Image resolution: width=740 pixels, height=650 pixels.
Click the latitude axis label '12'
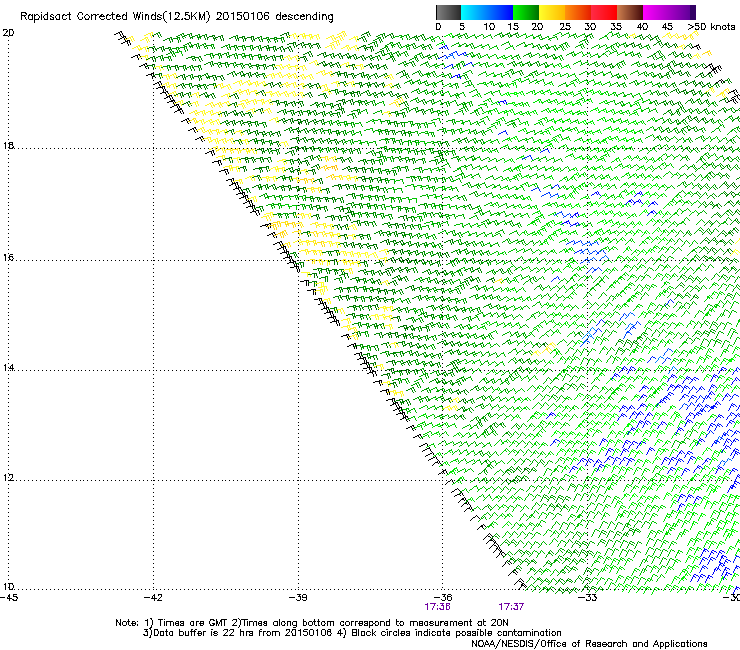pos(8,477)
